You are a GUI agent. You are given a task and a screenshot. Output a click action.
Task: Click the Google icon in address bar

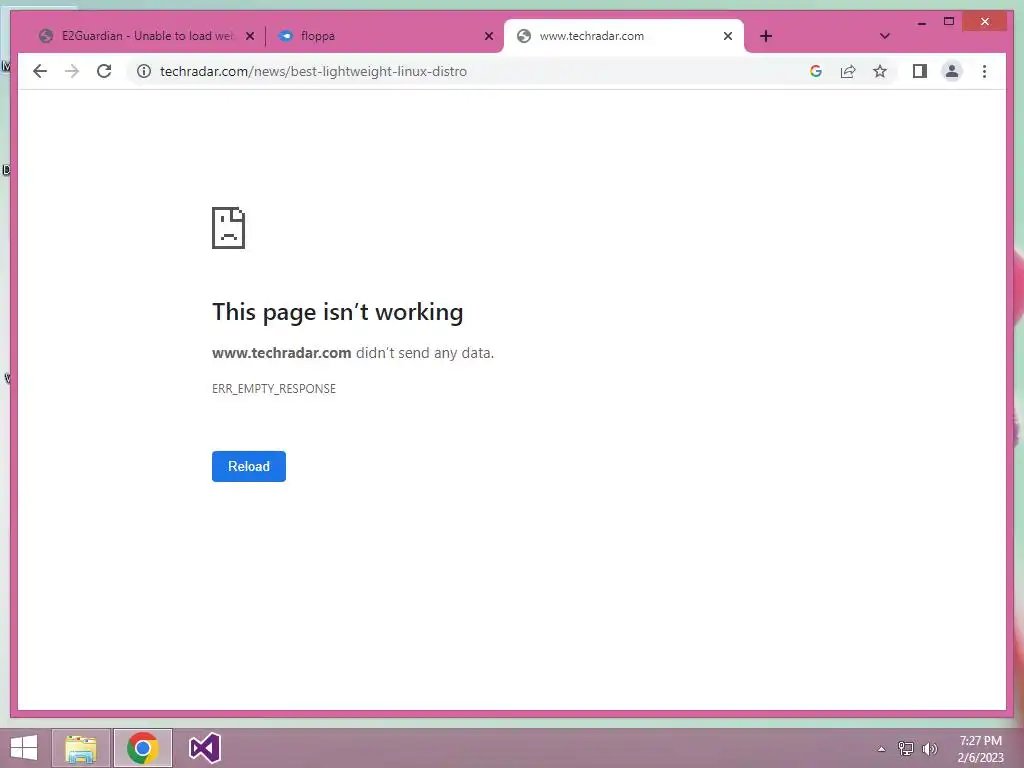click(x=816, y=71)
